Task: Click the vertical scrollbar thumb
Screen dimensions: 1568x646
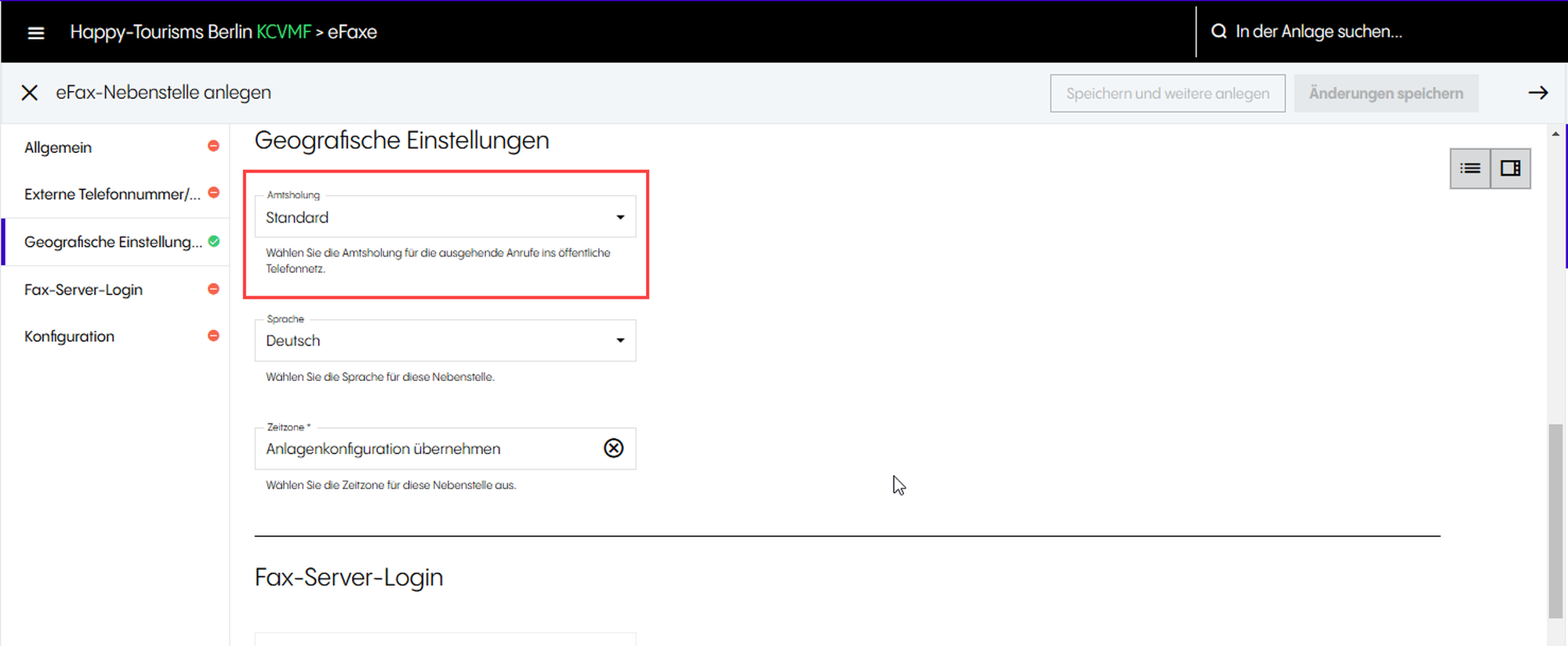Action: point(1555,521)
